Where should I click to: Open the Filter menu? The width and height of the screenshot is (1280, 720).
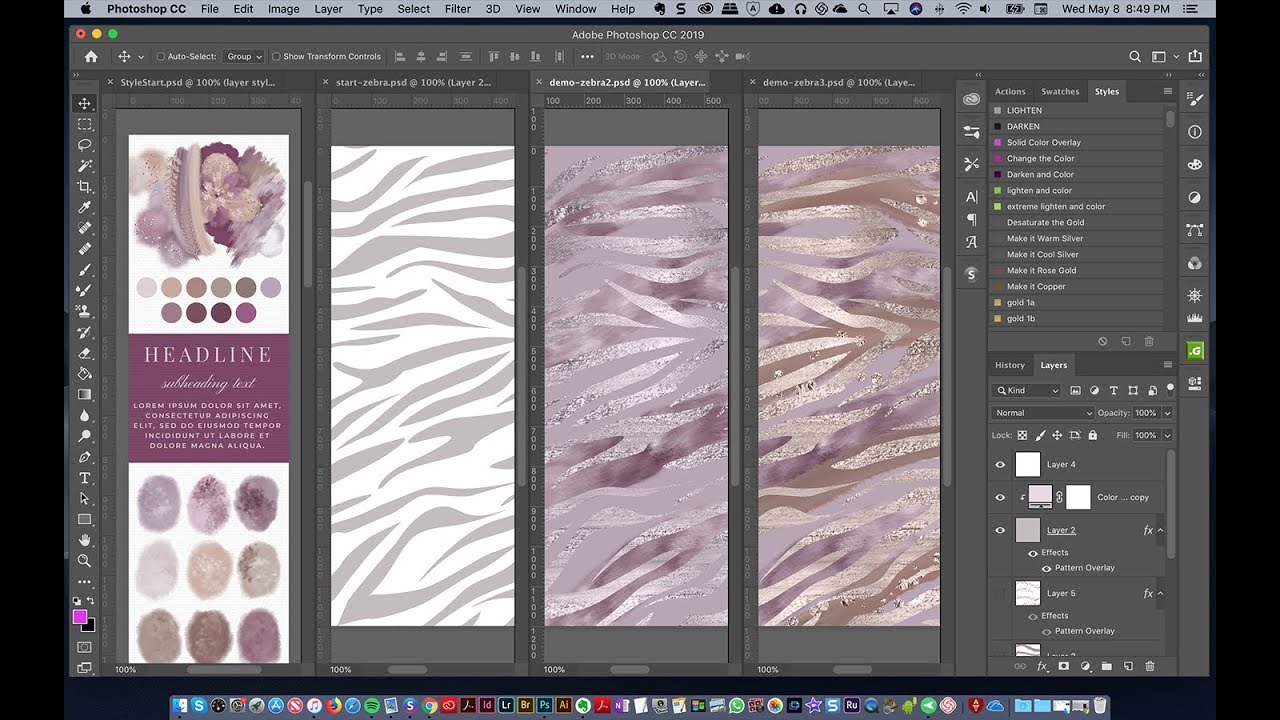pos(458,9)
